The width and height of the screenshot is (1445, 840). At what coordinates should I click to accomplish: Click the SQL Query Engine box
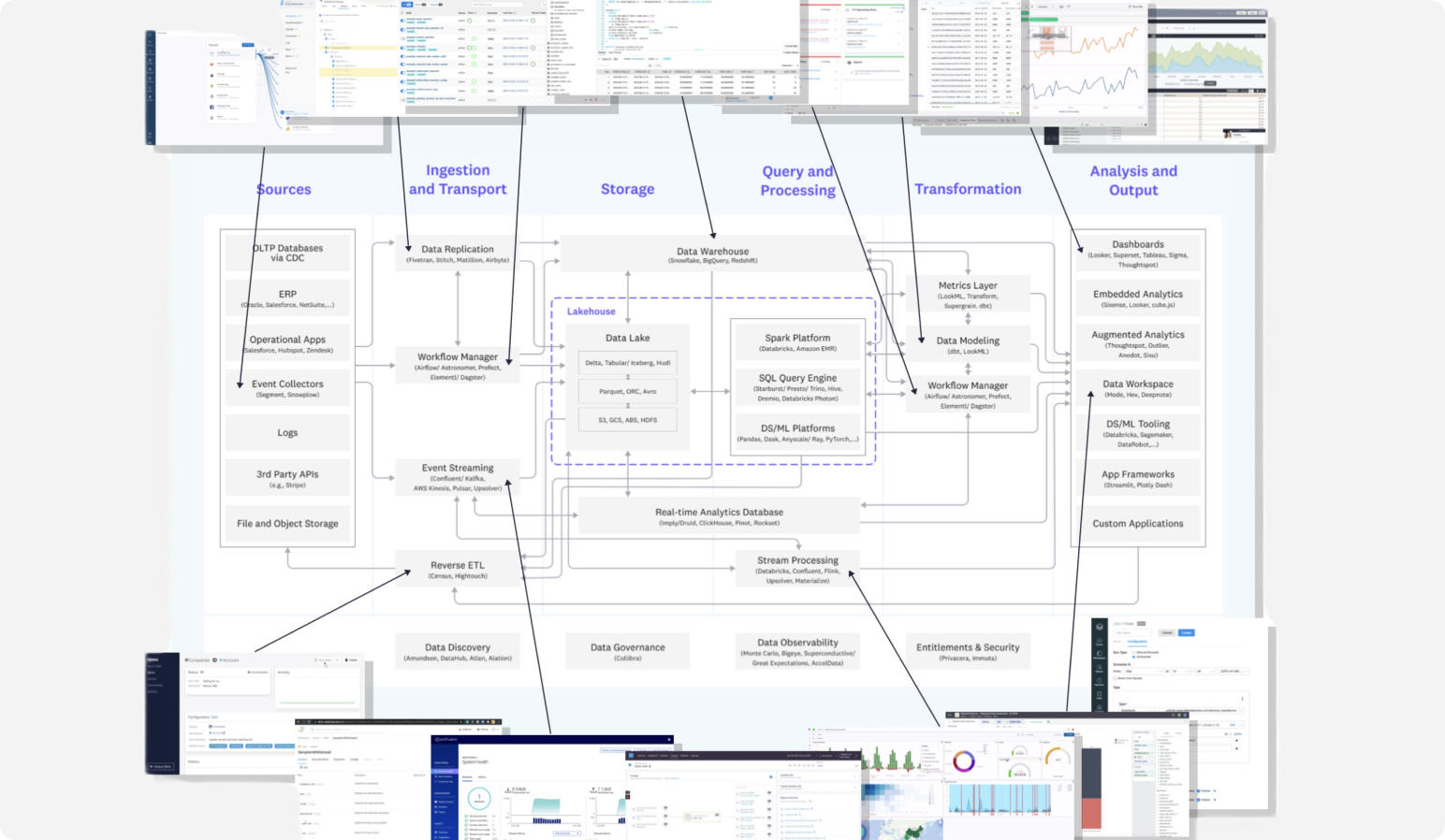(x=797, y=388)
